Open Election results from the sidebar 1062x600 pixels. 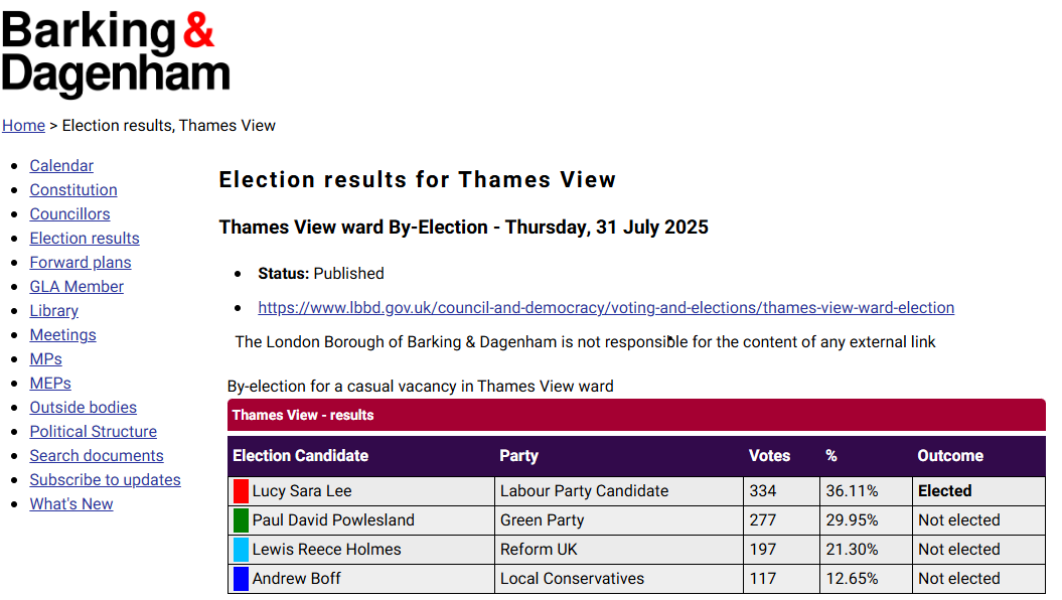[x=84, y=238]
